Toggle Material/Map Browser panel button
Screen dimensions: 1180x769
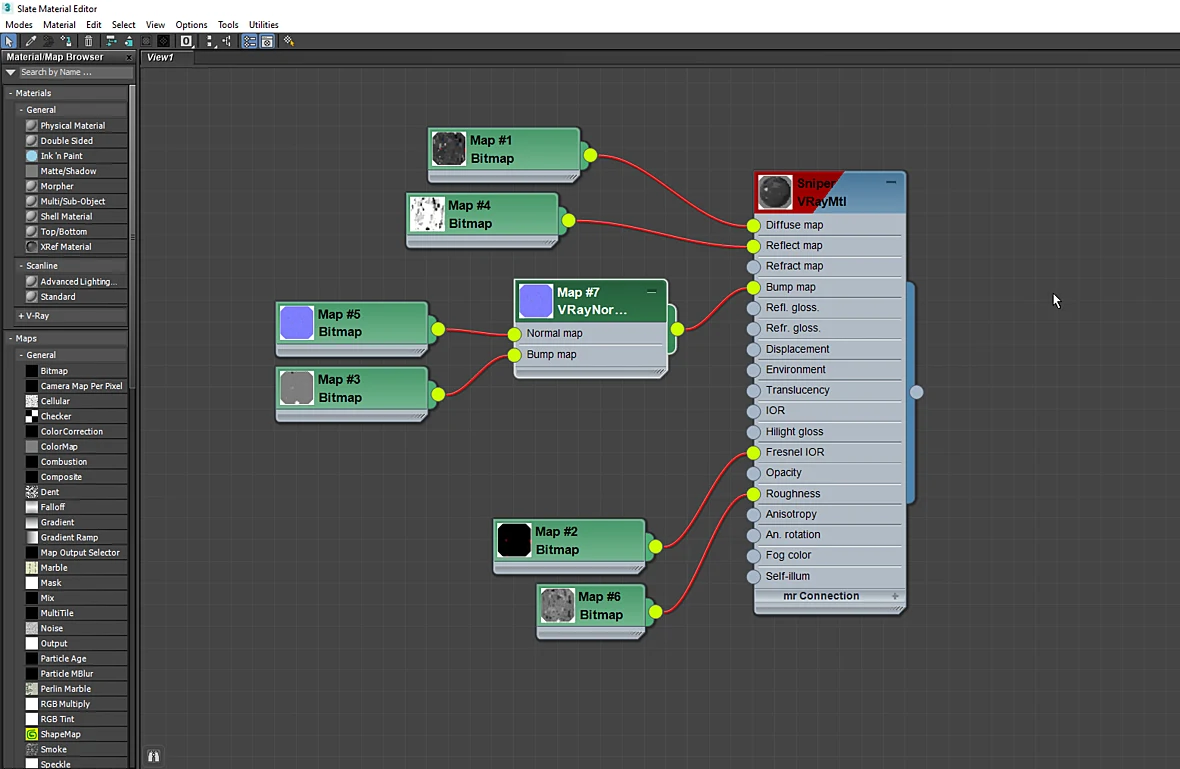(249, 41)
